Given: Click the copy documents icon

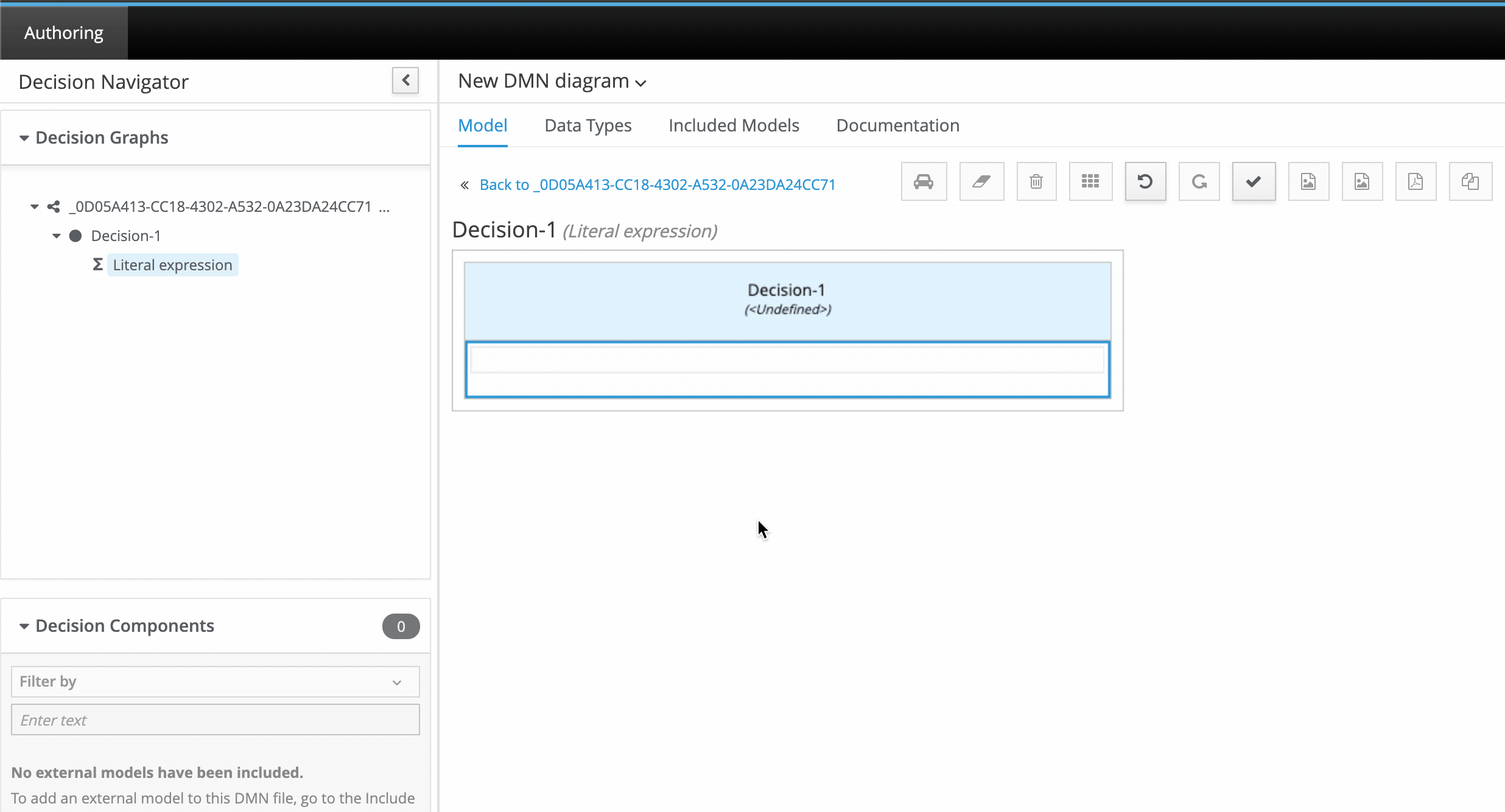Looking at the screenshot, I should click(x=1470, y=181).
